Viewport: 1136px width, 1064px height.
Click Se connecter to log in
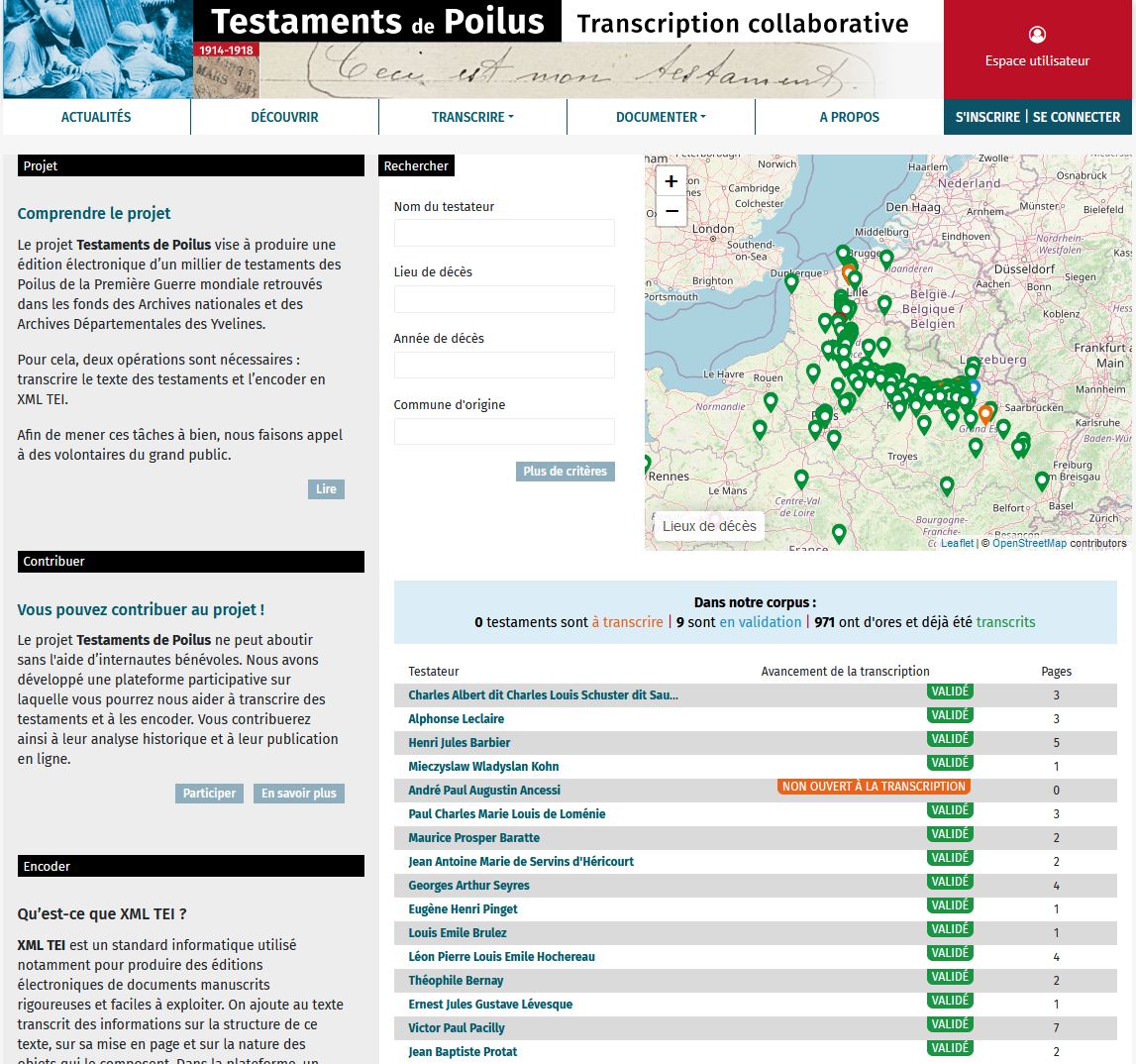(x=1076, y=117)
